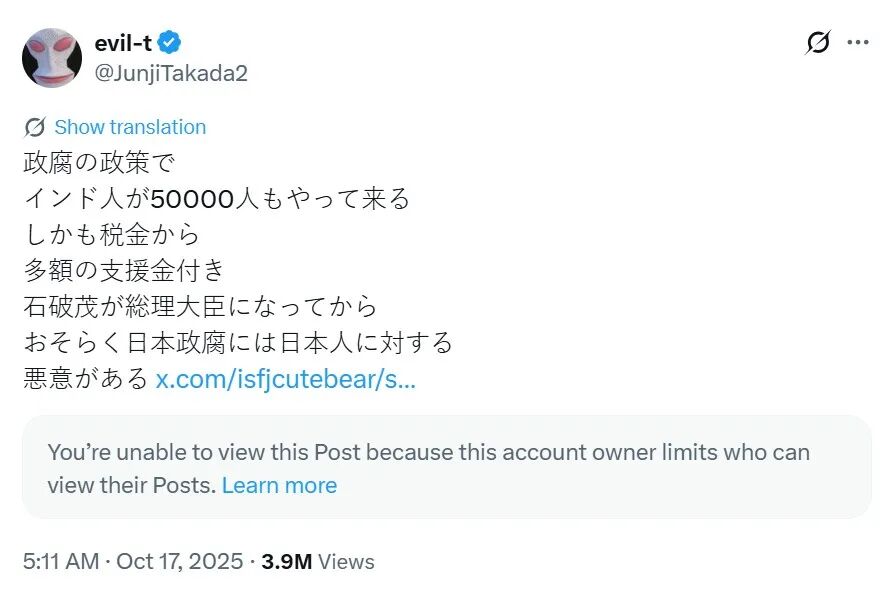Follow the x.com/isfjcutebear link
Image resolution: width=894 pixels, height=600 pixels.
[x=286, y=379]
